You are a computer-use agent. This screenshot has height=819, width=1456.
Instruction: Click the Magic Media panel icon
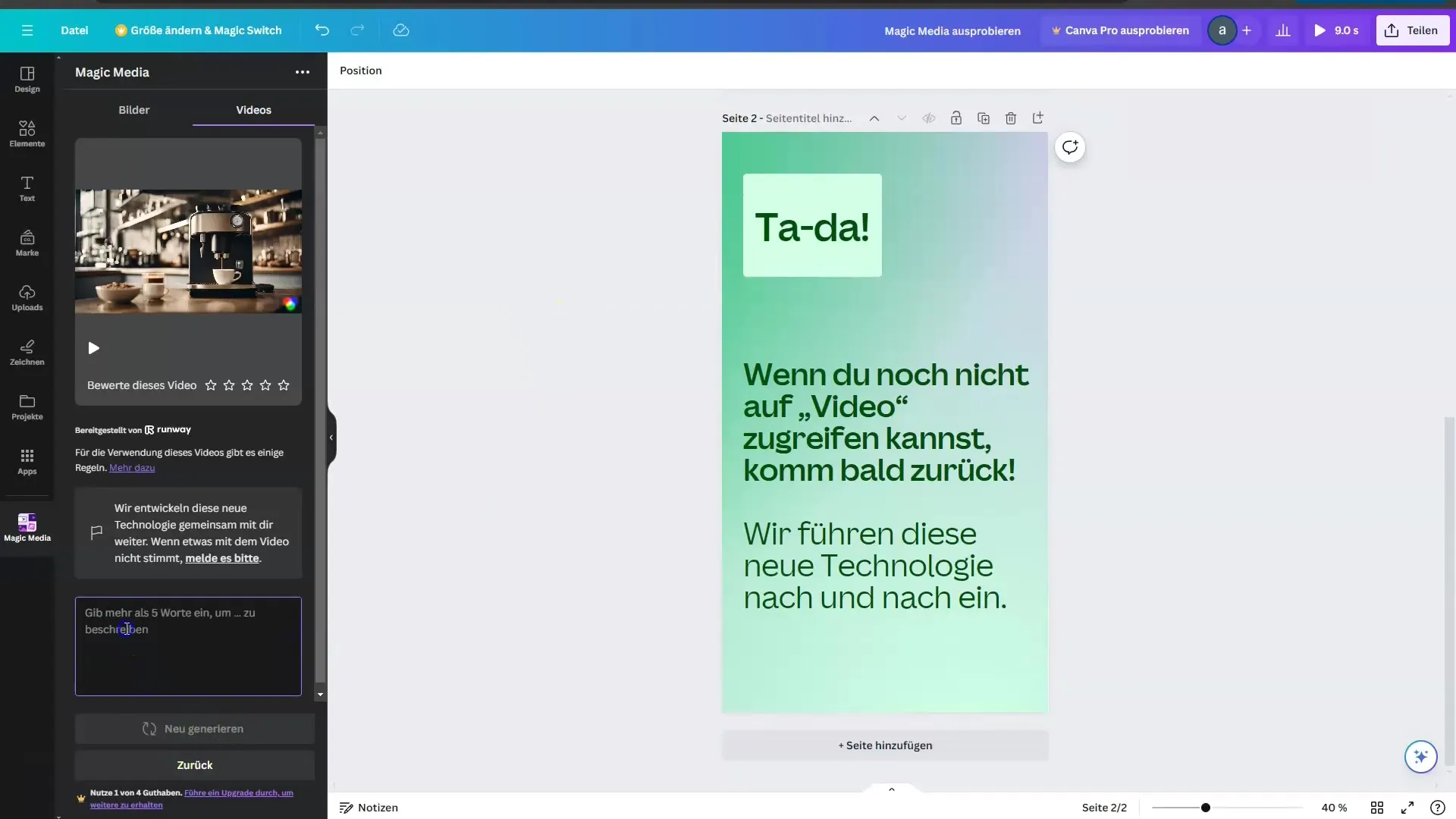27,524
